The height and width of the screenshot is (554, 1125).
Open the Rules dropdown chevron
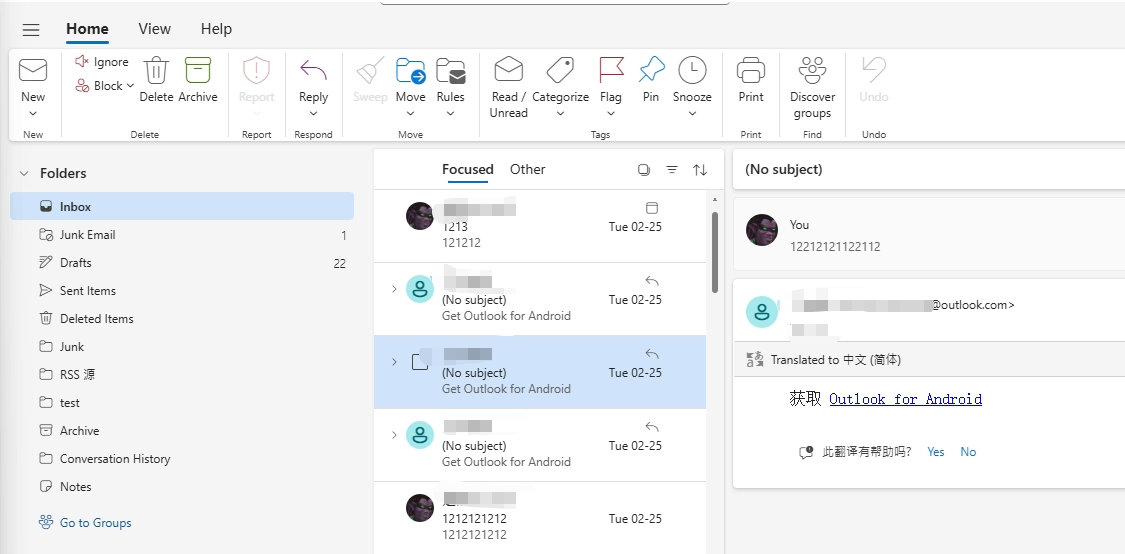point(451,113)
